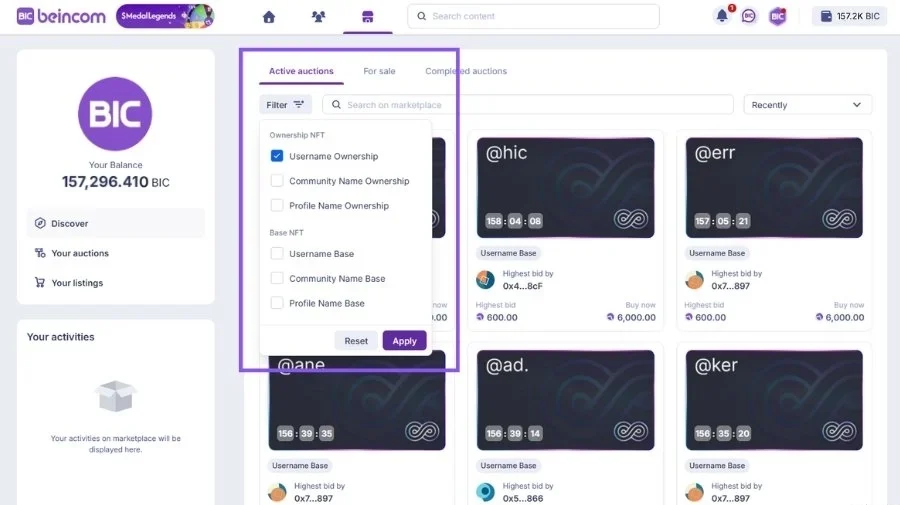The height and width of the screenshot is (505, 900).
Task: Open the Recently sort dropdown
Action: pos(808,105)
